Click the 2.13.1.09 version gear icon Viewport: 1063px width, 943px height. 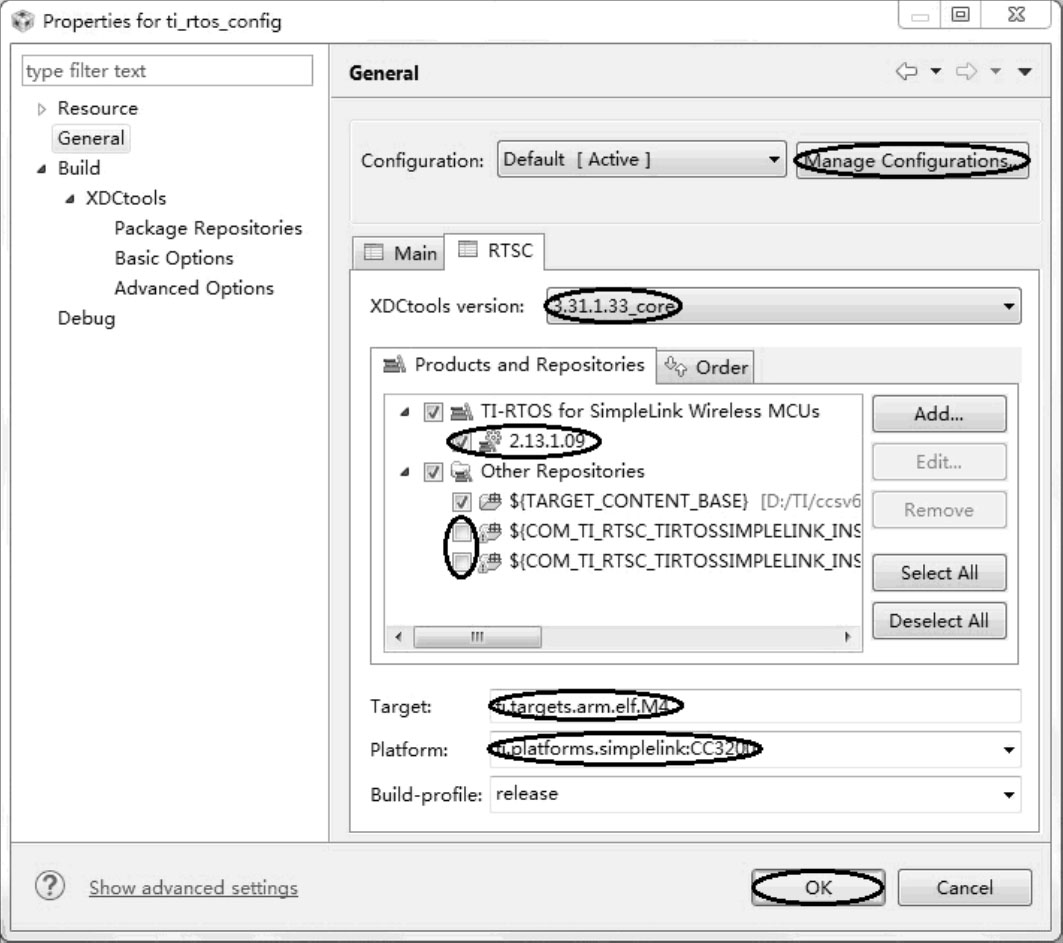(x=492, y=441)
